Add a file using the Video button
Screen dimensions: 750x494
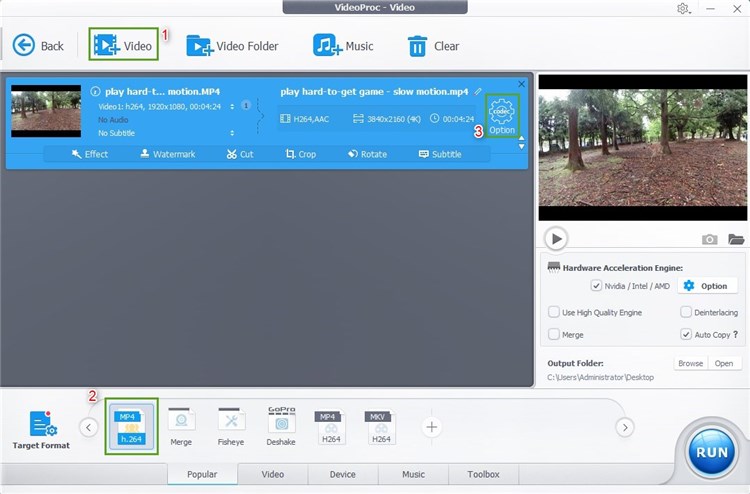click(123, 44)
